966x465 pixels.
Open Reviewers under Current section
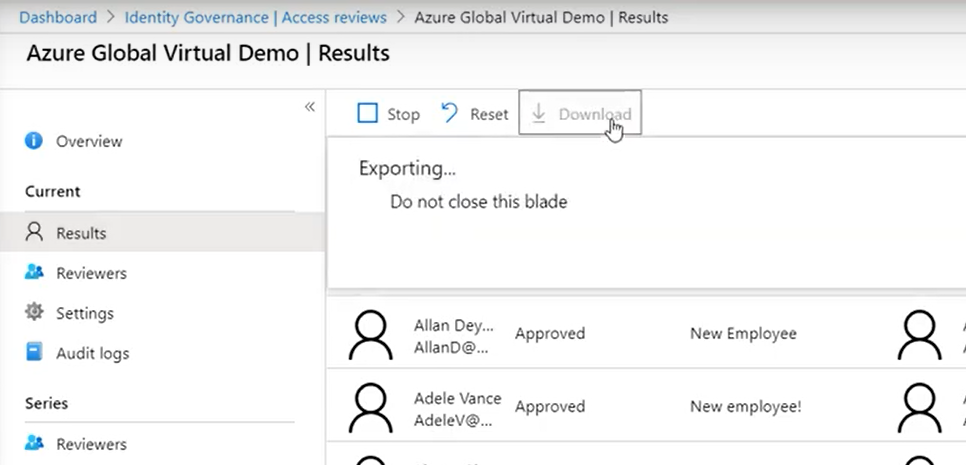[91, 273]
